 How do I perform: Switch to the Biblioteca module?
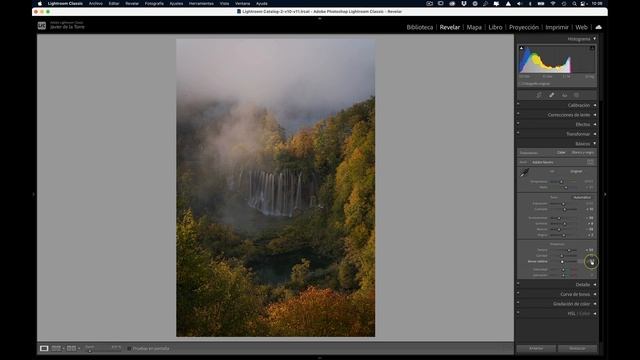[420, 27]
